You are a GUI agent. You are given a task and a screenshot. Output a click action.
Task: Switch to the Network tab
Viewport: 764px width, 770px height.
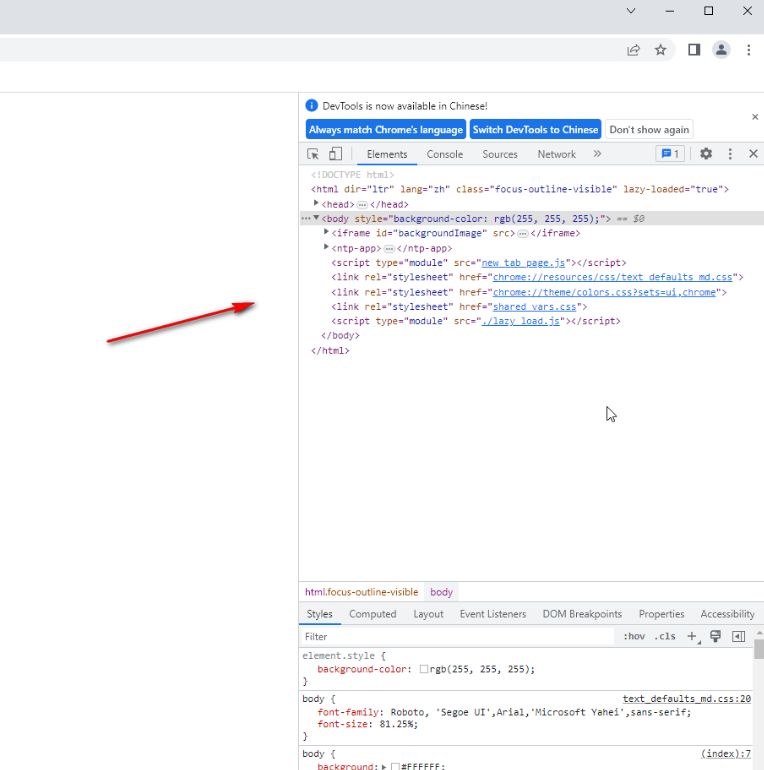coord(556,154)
